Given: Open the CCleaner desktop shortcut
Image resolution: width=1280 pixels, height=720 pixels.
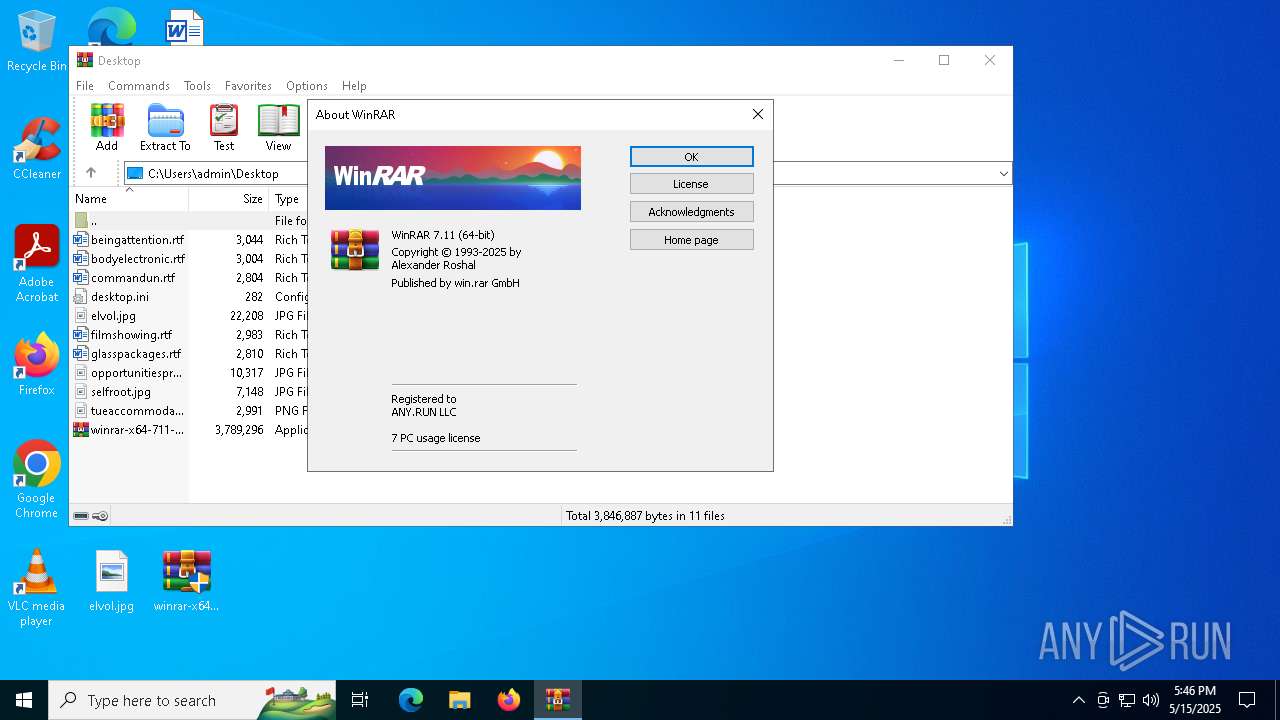Looking at the screenshot, I should click(37, 148).
